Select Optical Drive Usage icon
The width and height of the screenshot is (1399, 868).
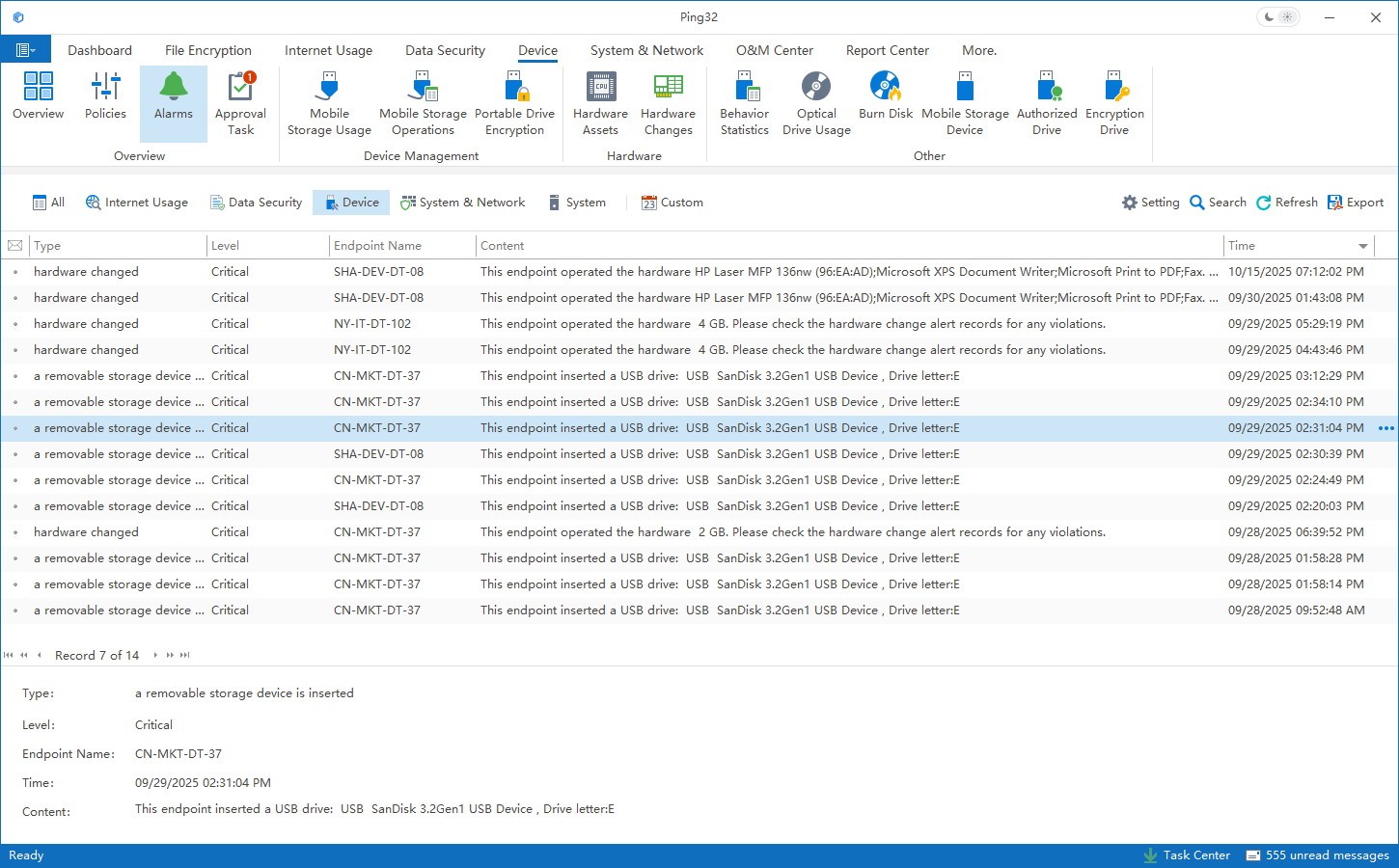tap(816, 103)
